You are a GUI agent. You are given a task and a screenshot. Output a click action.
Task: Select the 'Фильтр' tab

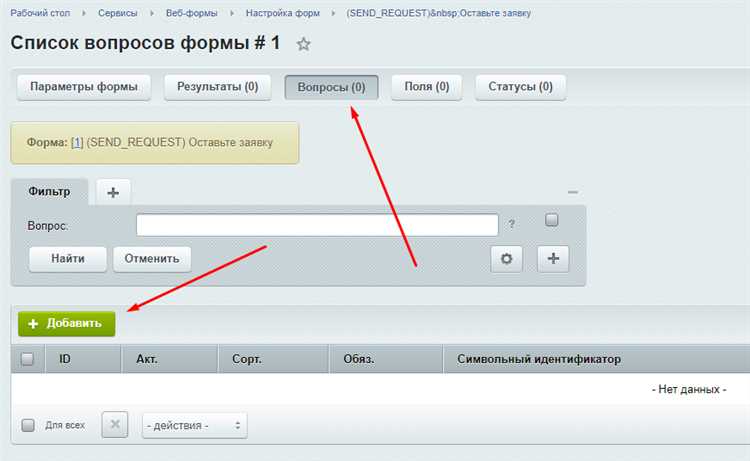49,192
